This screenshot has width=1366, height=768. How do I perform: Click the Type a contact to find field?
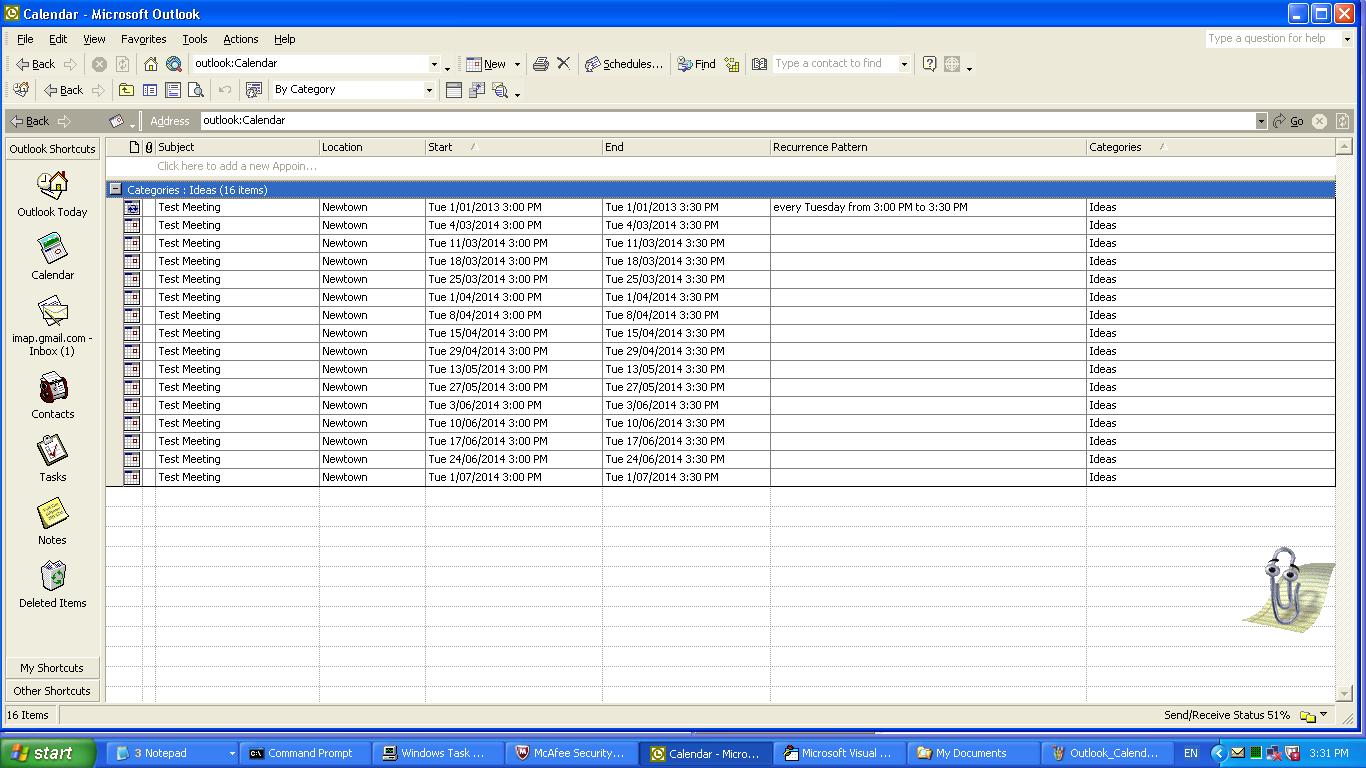[835, 64]
